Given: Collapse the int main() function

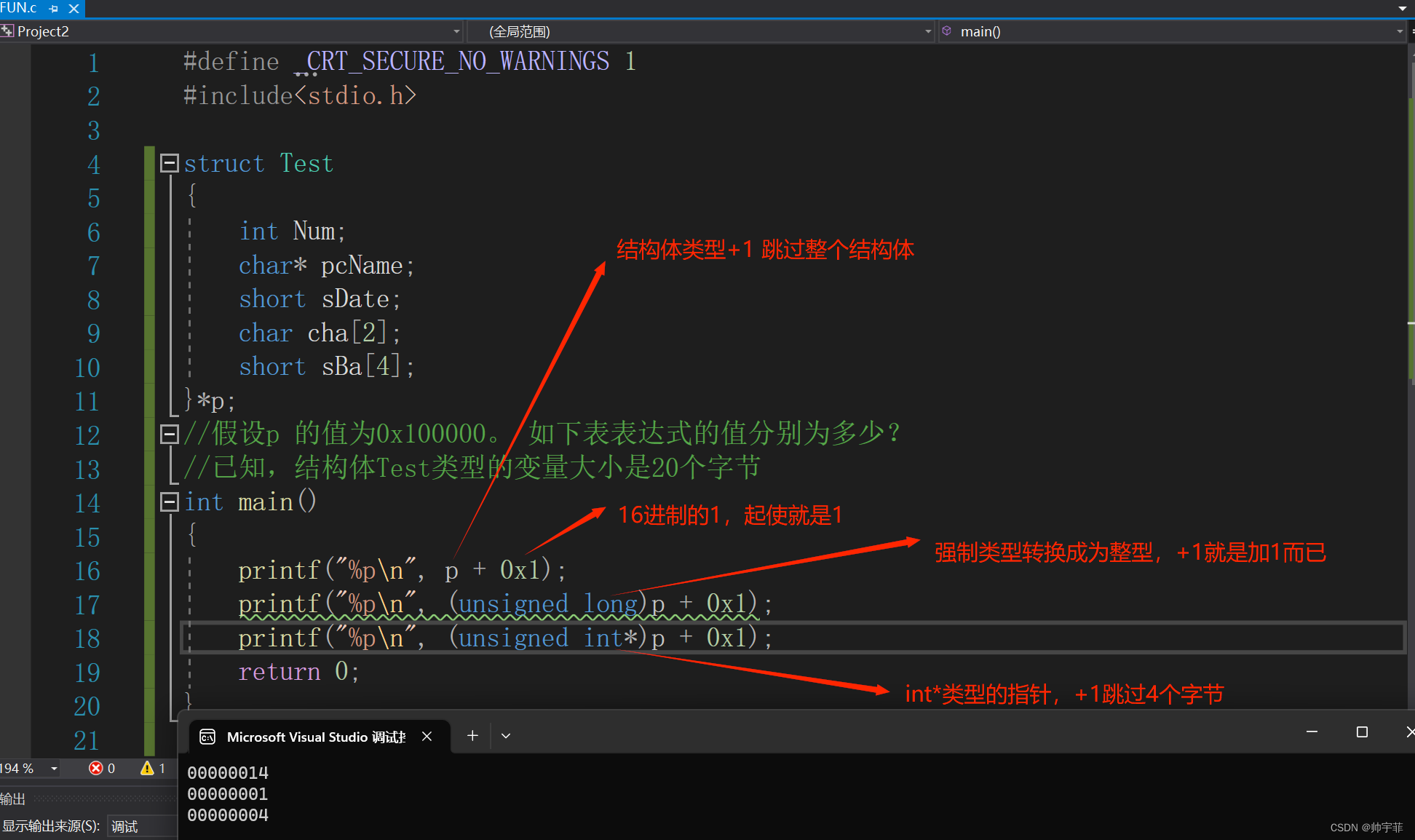Looking at the screenshot, I should coord(169,502).
